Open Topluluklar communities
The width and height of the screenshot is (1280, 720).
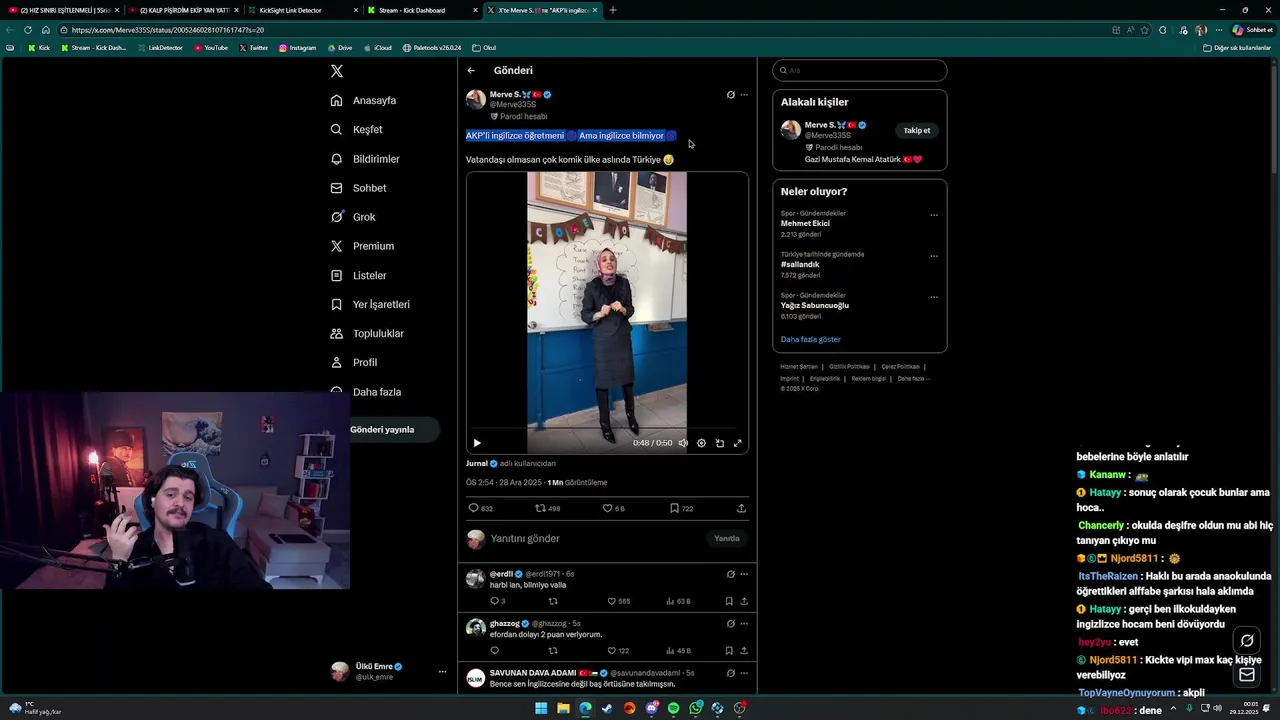pos(367,333)
